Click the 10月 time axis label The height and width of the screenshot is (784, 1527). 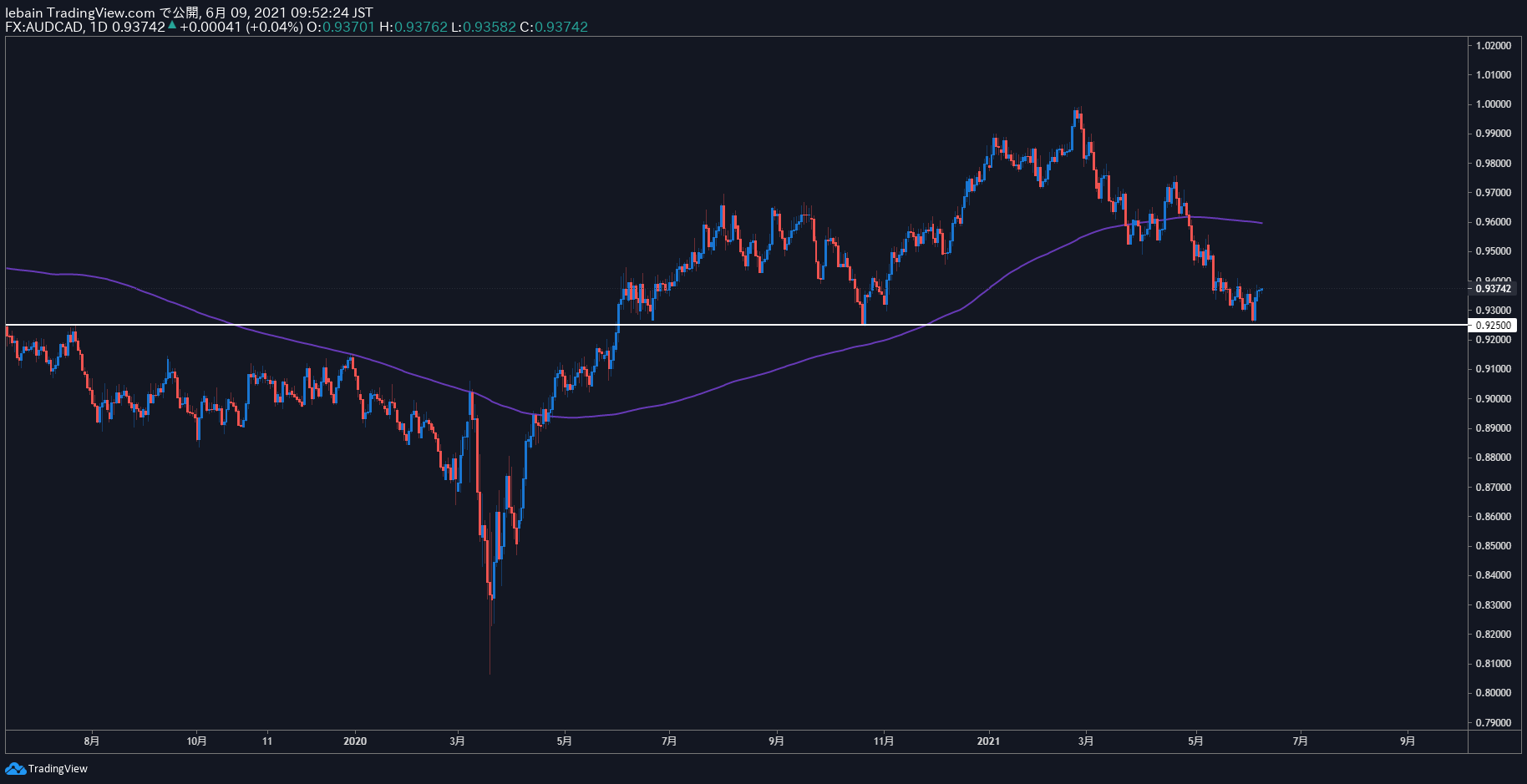196,741
